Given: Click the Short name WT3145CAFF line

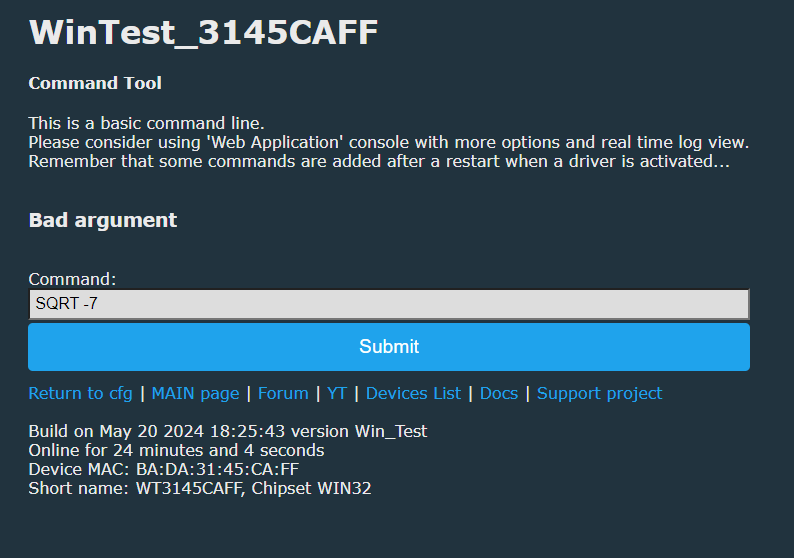Looking at the screenshot, I should [200, 488].
